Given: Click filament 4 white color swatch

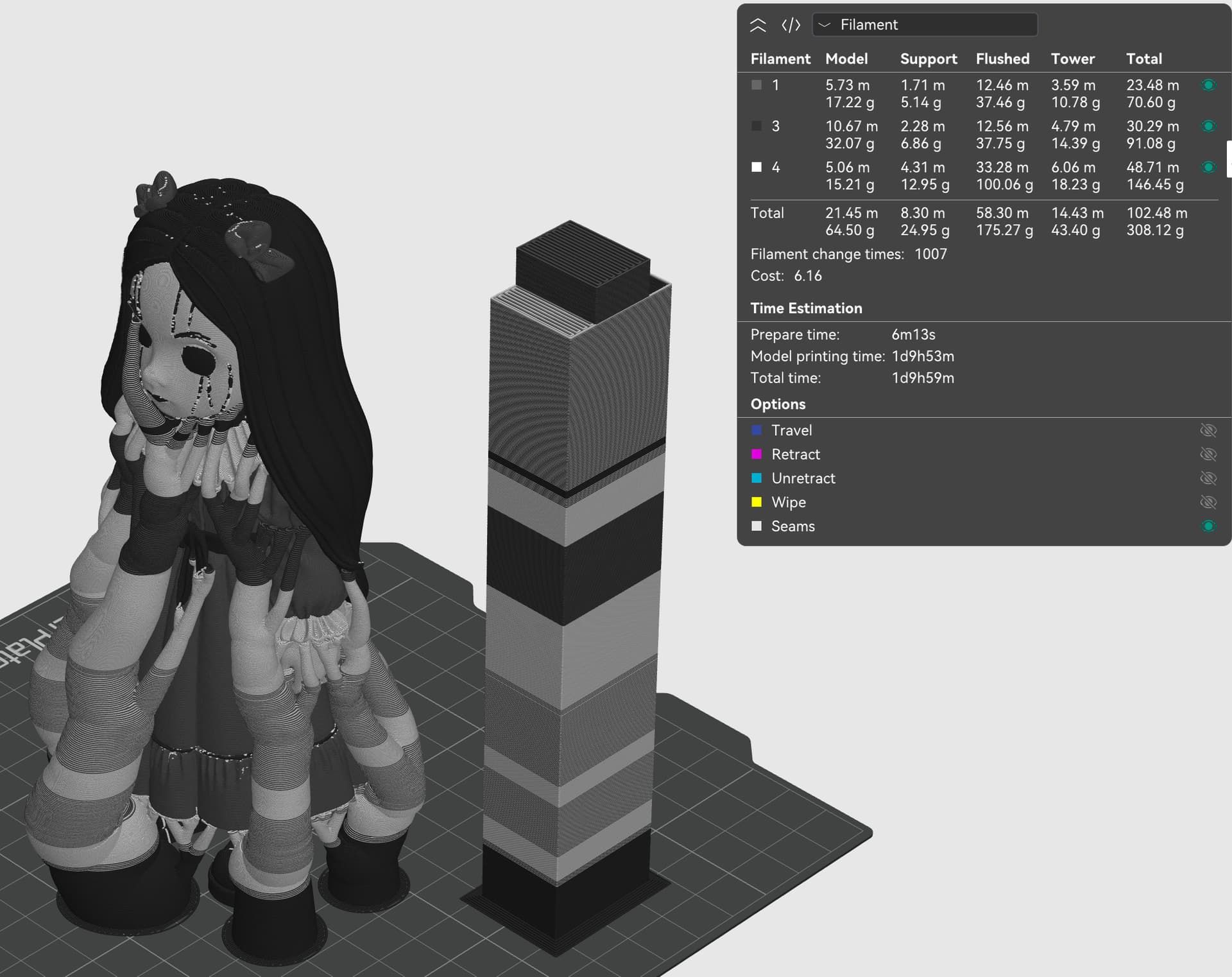Looking at the screenshot, I should point(757,168).
